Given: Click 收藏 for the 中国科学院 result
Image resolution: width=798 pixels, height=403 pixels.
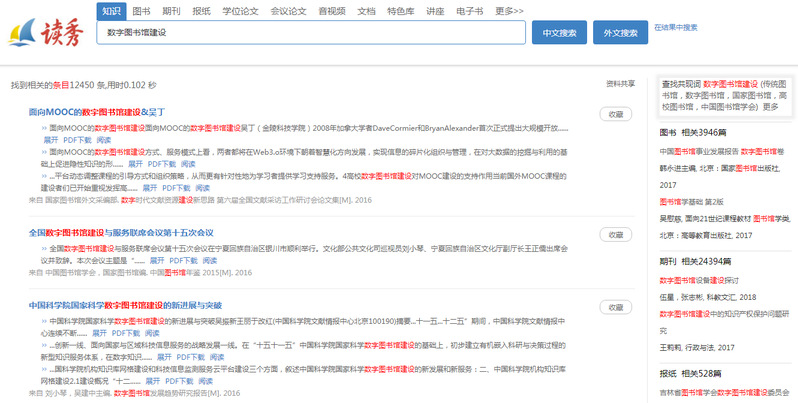Looking at the screenshot, I should (616, 307).
